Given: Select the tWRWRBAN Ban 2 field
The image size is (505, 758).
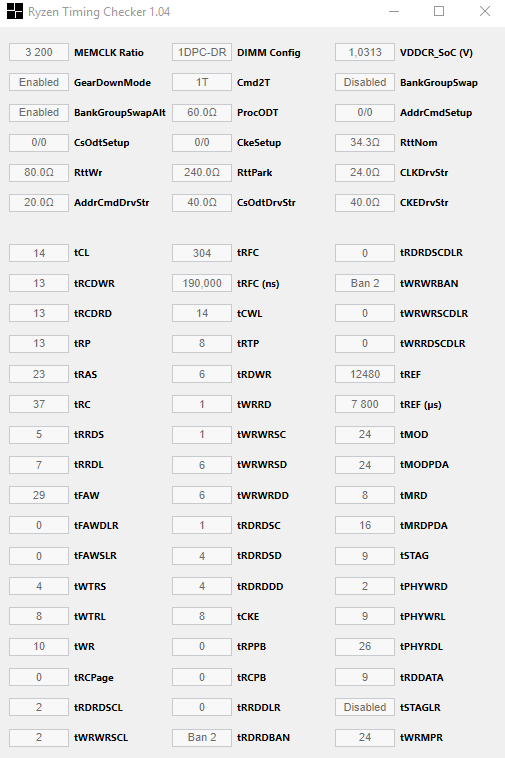Looking at the screenshot, I should pyautogui.click(x=365, y=283).
